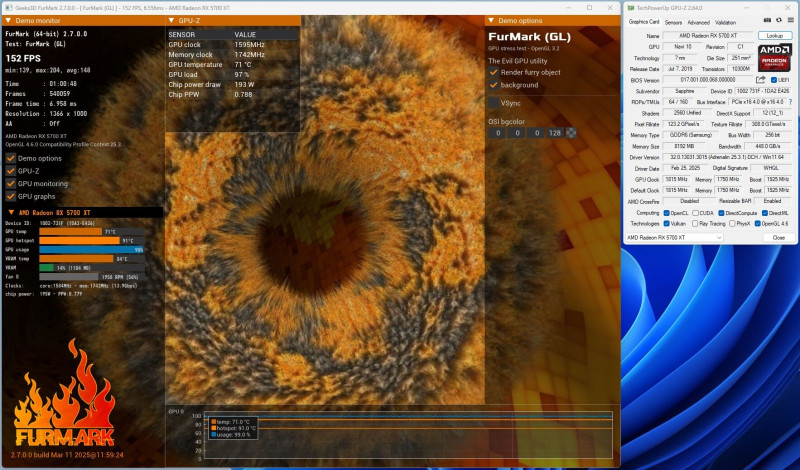Open the GPU-Z hamburger menu

tap(791, 20)
